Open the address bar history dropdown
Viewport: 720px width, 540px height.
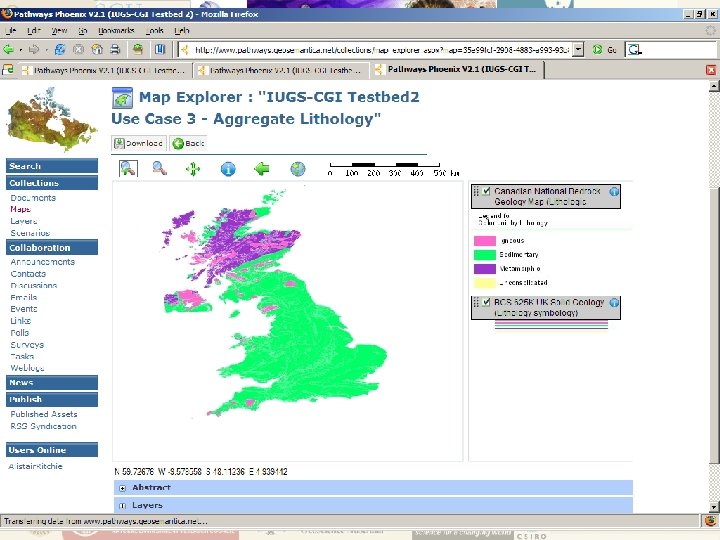click(x=579, y=49)
